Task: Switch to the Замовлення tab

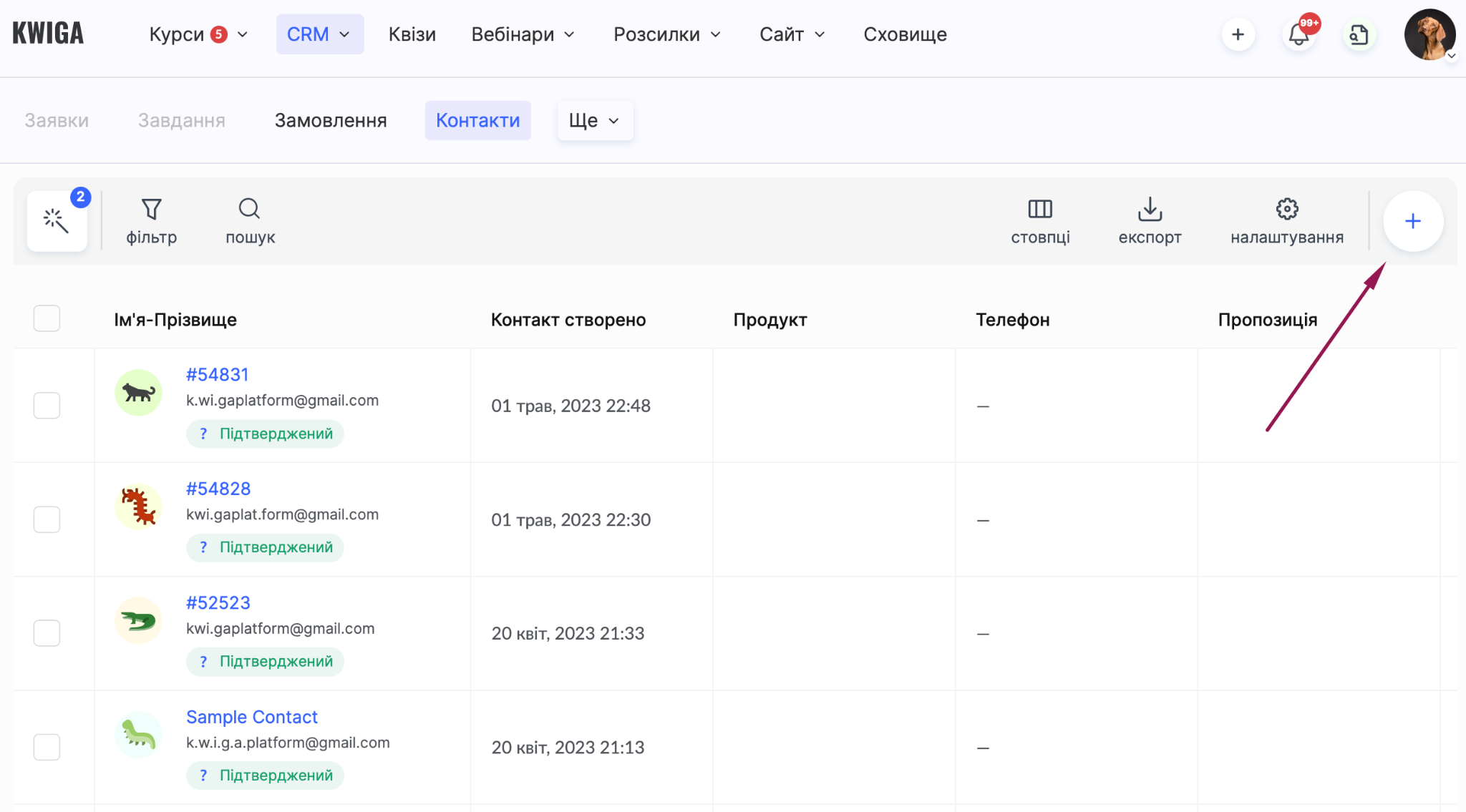Action: tap(331, 120)
